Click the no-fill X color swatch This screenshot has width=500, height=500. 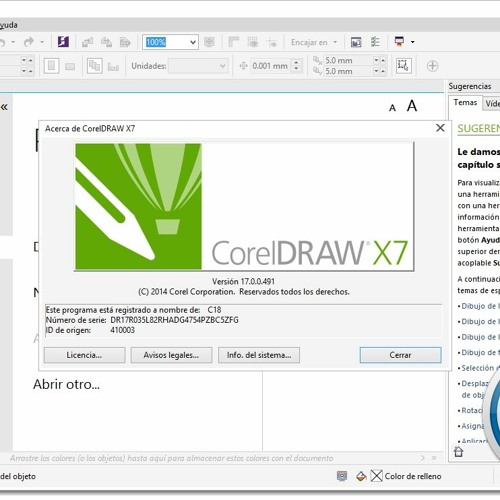pos(376,476)
